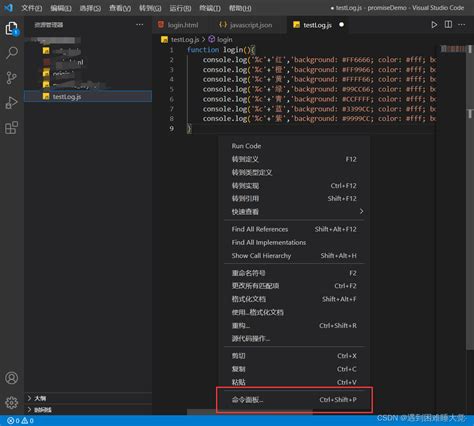
Task: Open the Extensions view icon
Action: 12,128
